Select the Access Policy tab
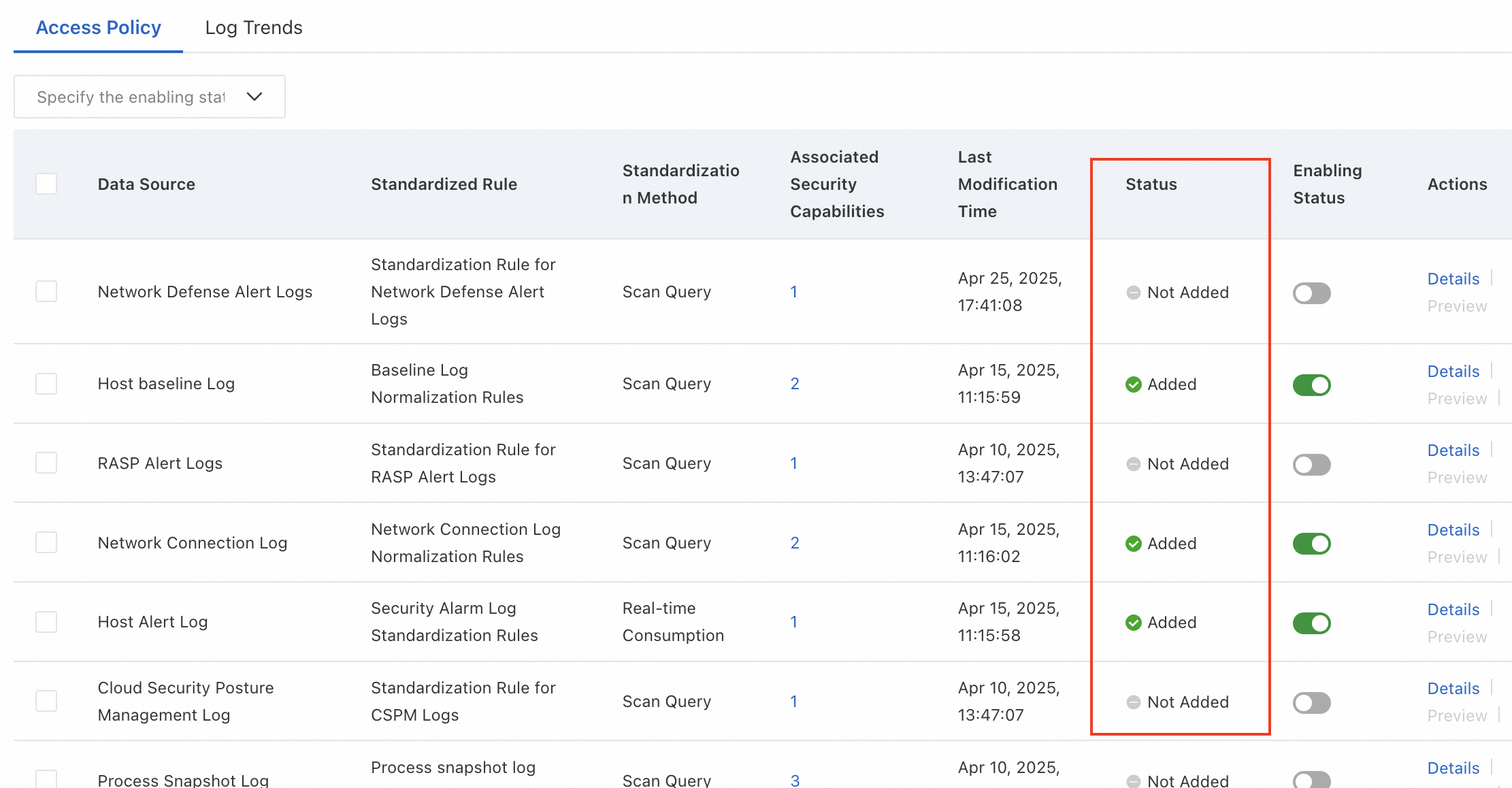Screen dimensions: 1512x788 point(98,27)
